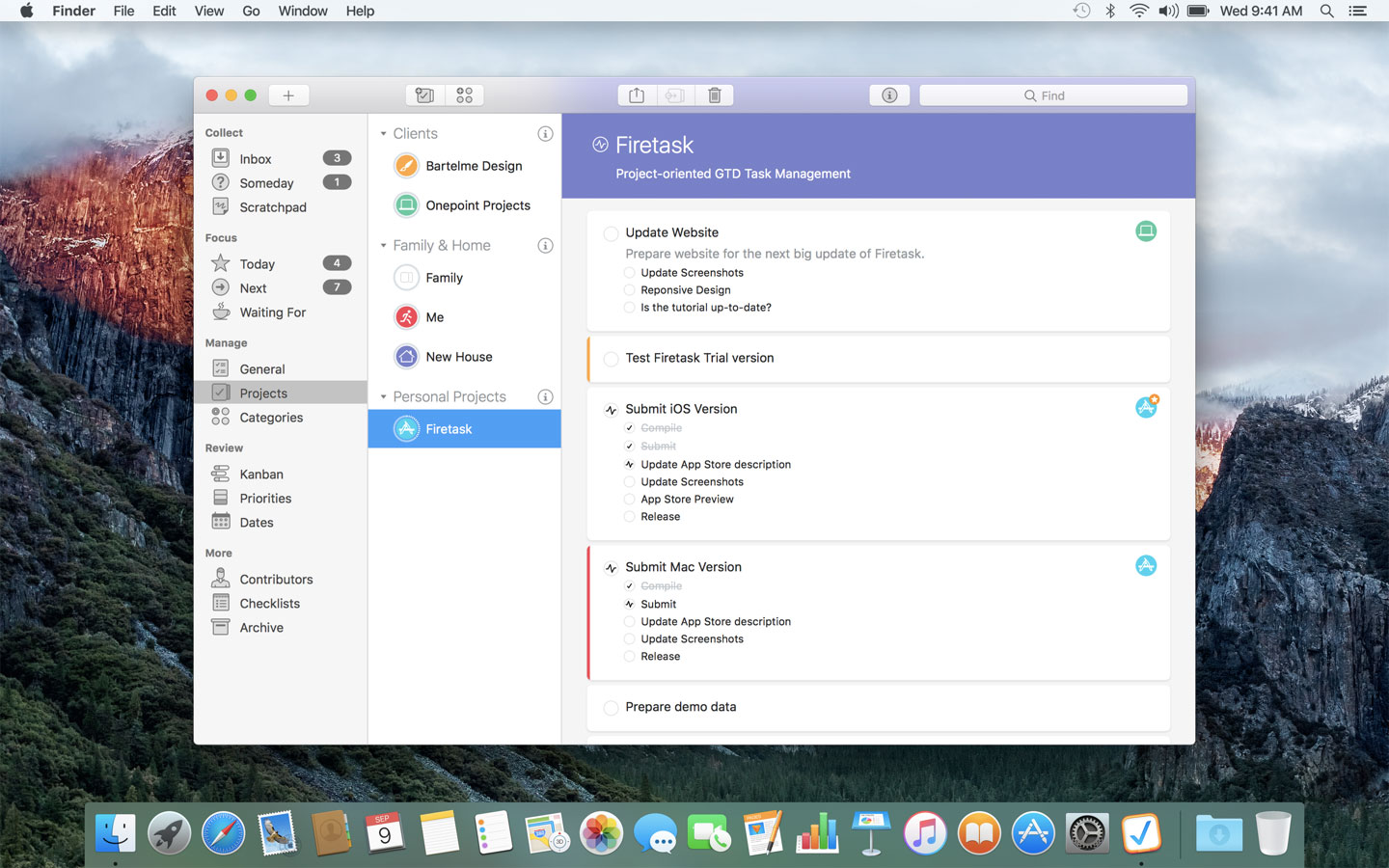Select the Onepoint Projects project
Screen dimensions: 1389x868
(464, 205)
